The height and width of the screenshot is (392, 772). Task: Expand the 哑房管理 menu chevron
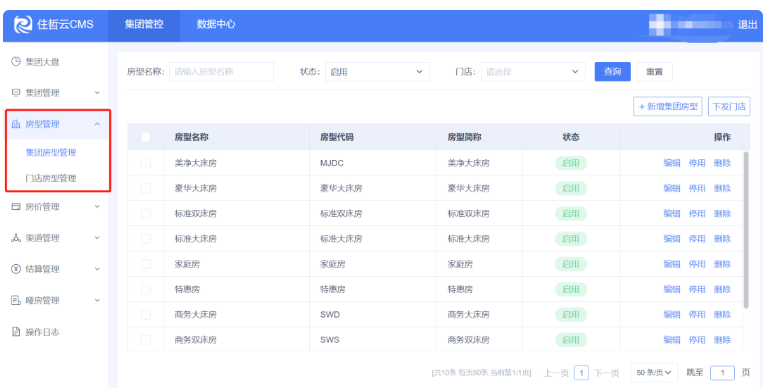click(x=97, y=300)
